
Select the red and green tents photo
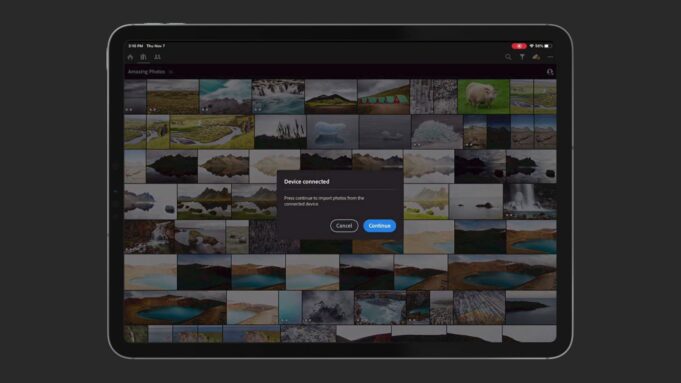point(383,96)
